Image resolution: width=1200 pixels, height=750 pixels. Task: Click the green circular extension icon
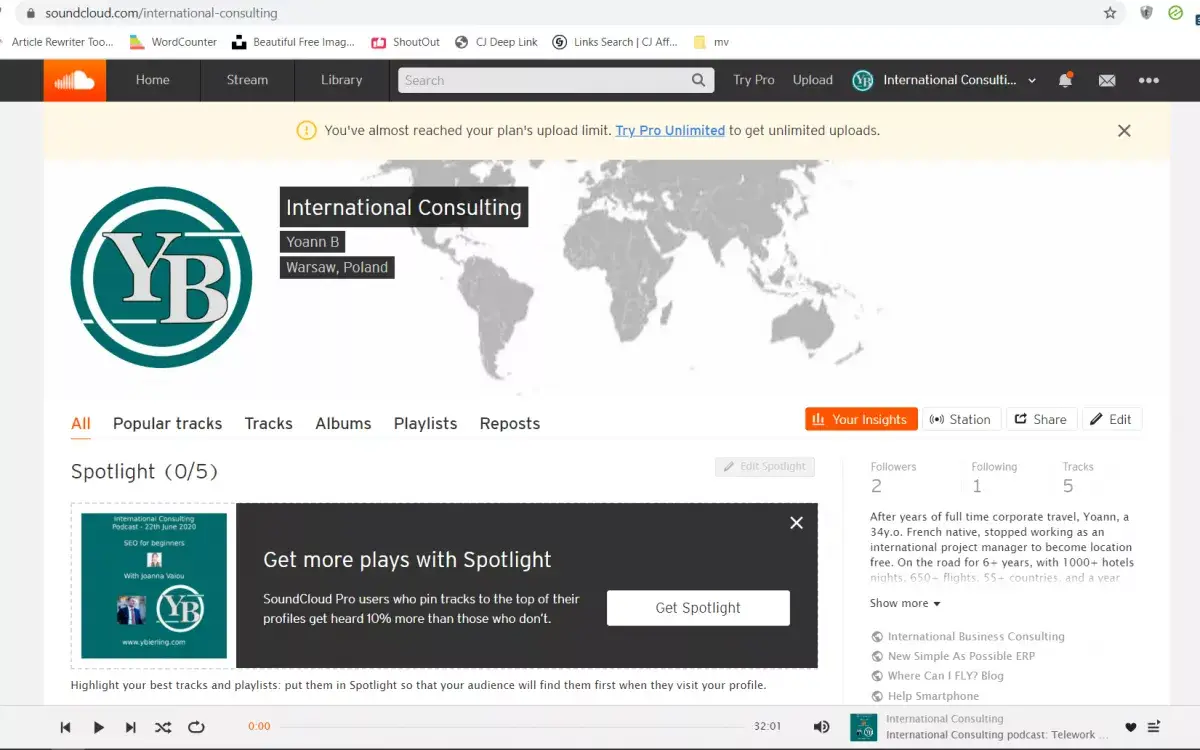[1177, 13]
